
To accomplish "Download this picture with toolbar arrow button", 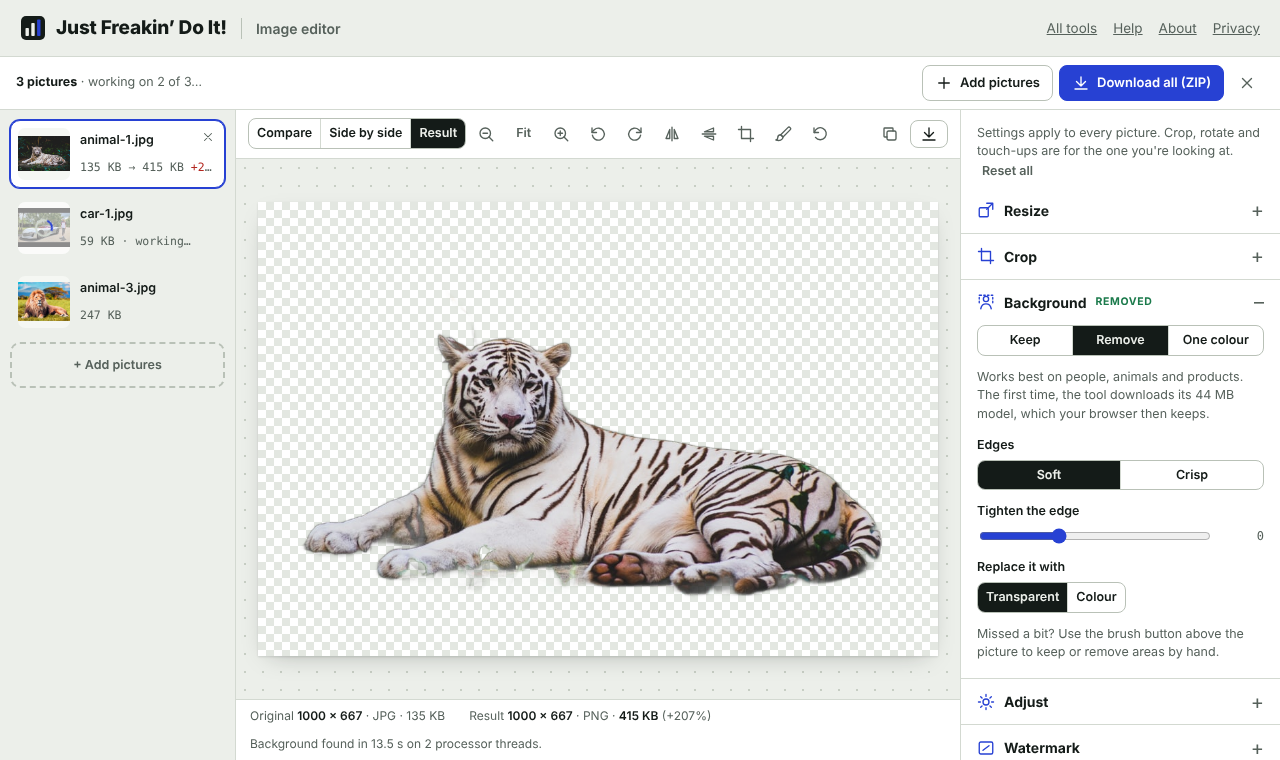I will (x=929, y=134).
